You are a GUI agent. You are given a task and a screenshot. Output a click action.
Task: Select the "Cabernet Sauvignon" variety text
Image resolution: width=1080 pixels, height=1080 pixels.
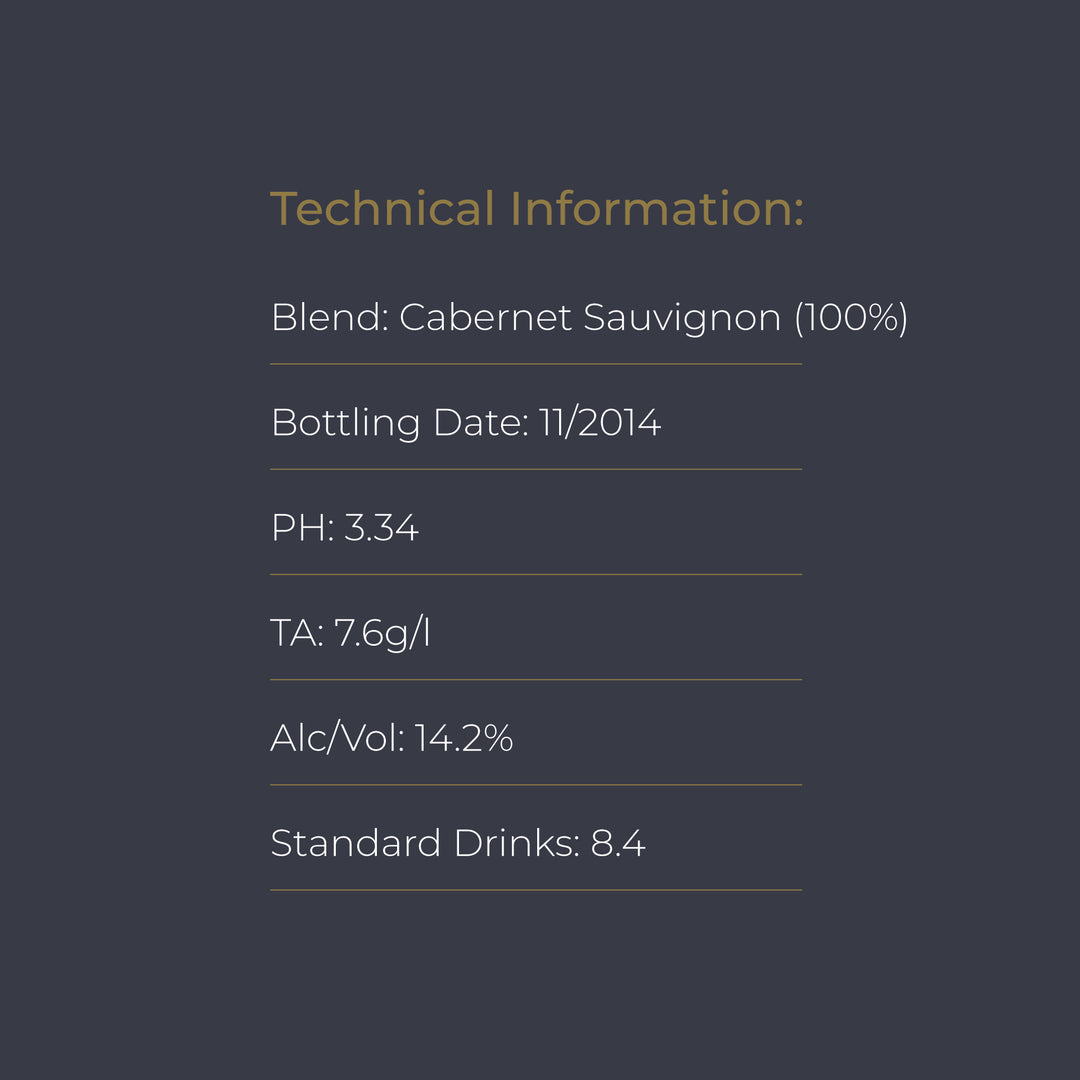590,318
